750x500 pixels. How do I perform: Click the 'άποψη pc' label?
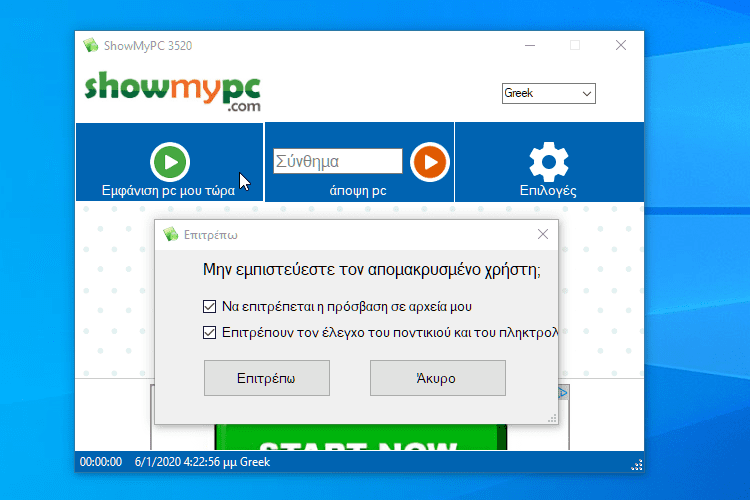pyautogui.click(x=358, y=190)
